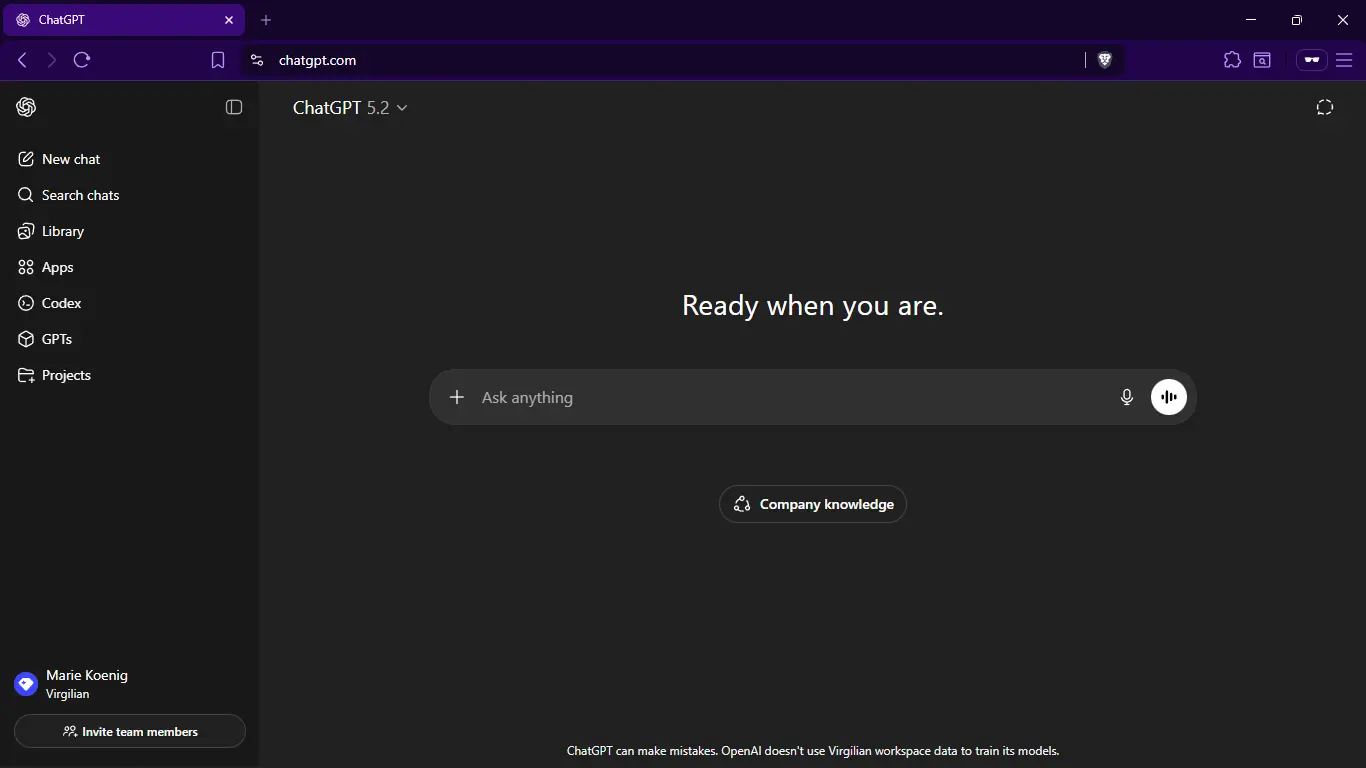Open the Library section
The width and height of the screenshot is (1366, 768).
(x=130, y=231)
